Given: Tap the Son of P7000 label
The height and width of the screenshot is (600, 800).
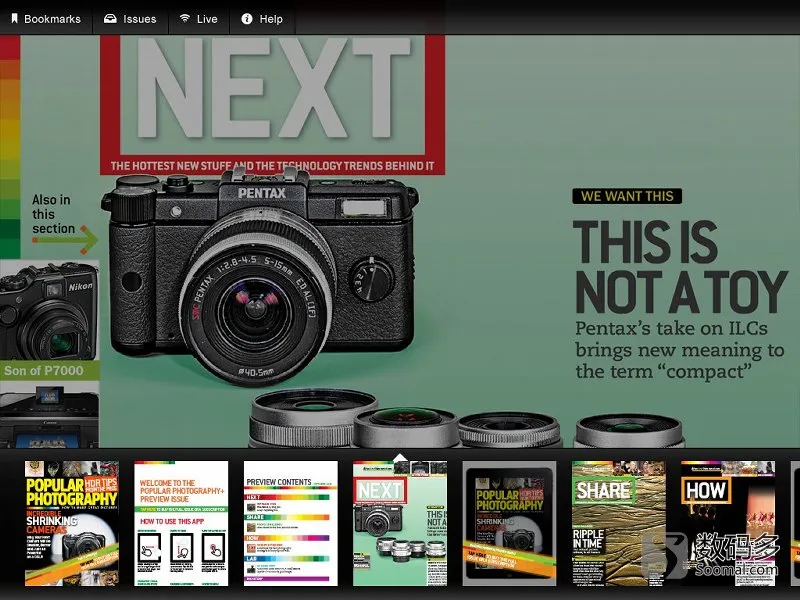Looking at the screenshot, I should 44,370.
